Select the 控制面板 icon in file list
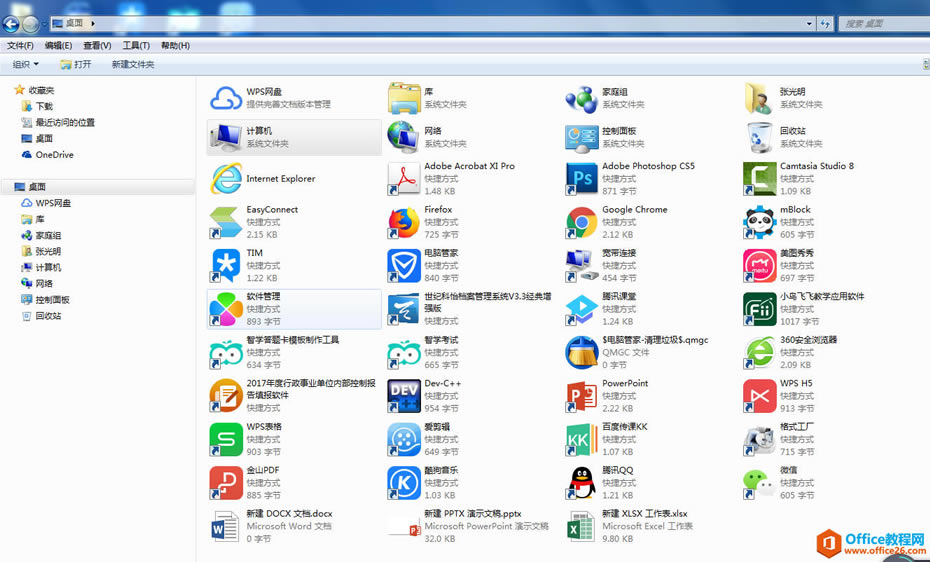The width and height of the screenshot is (930, 562). (x=581, y=138)
